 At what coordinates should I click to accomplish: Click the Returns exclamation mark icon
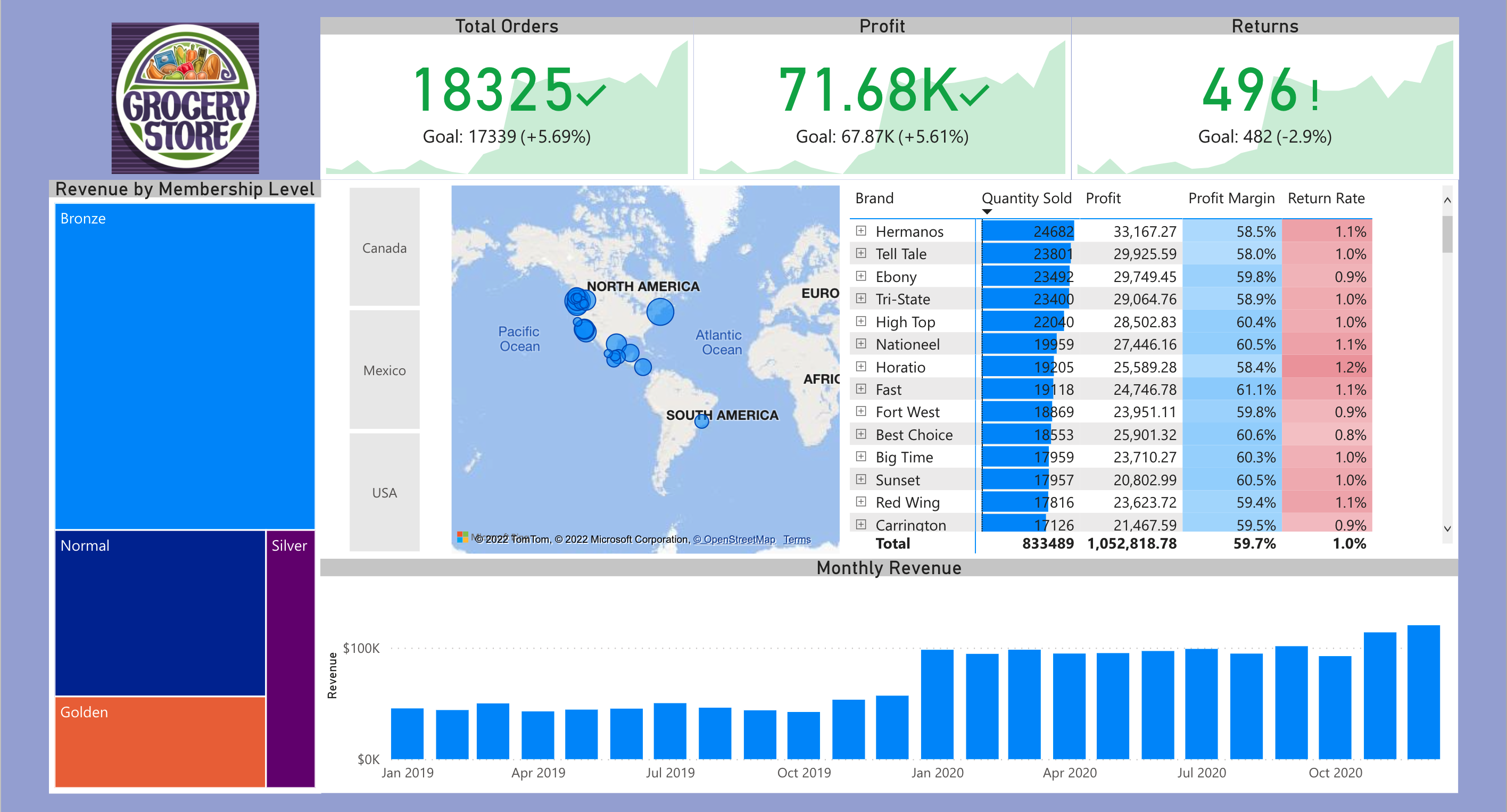[x=1316, y=95]
